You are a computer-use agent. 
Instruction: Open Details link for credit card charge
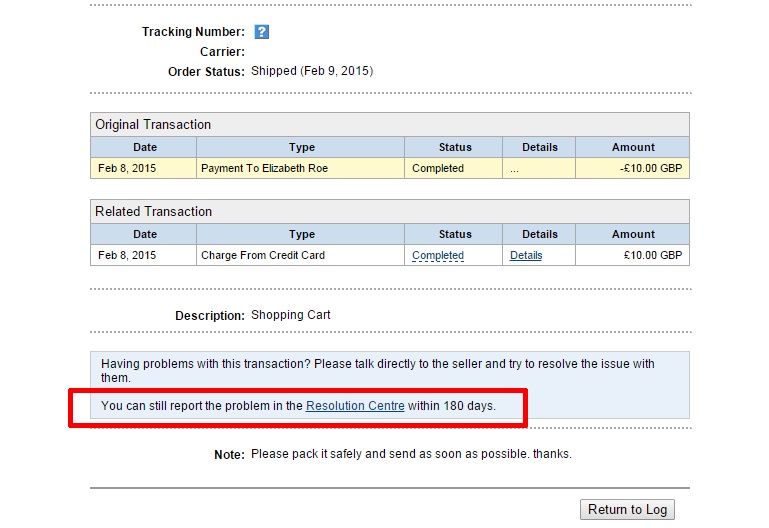tap(526, 255)
